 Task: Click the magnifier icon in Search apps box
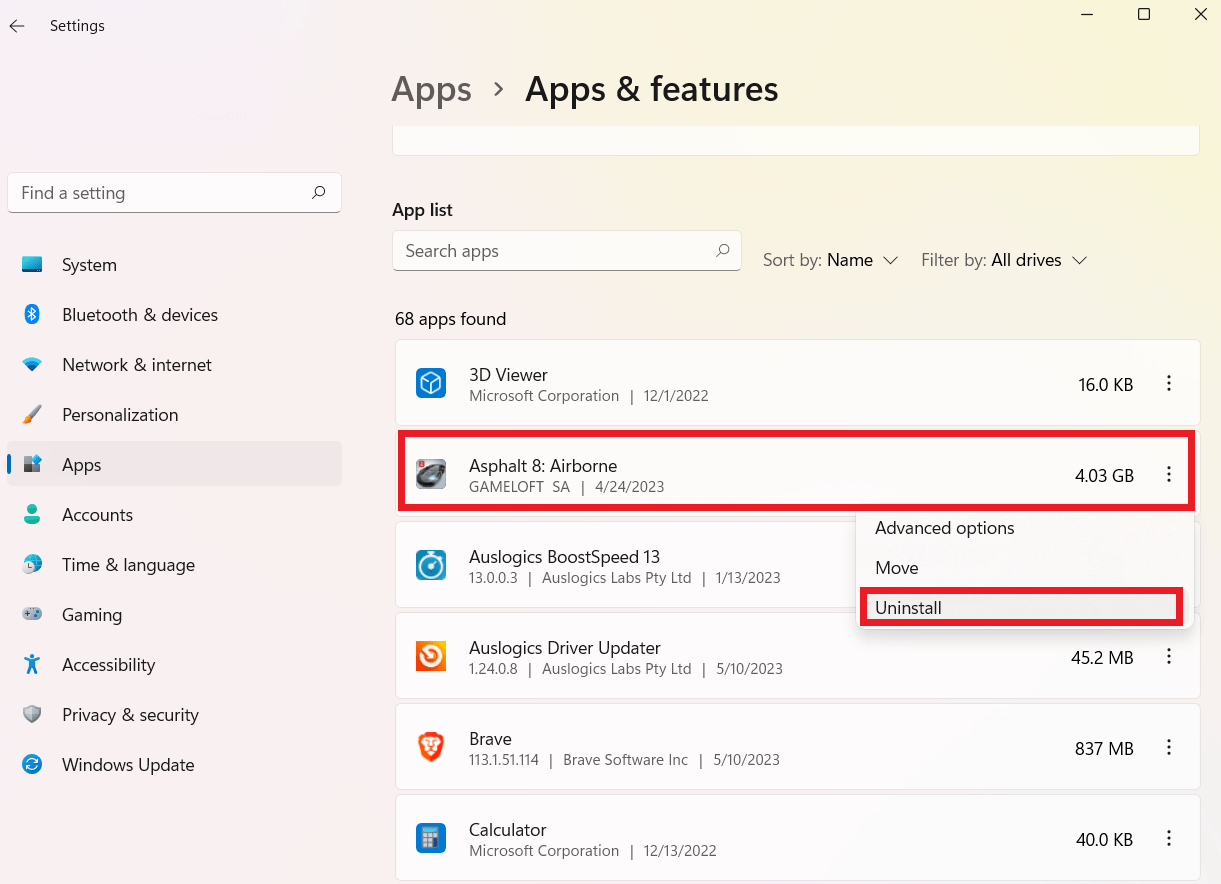pos(722,251)
